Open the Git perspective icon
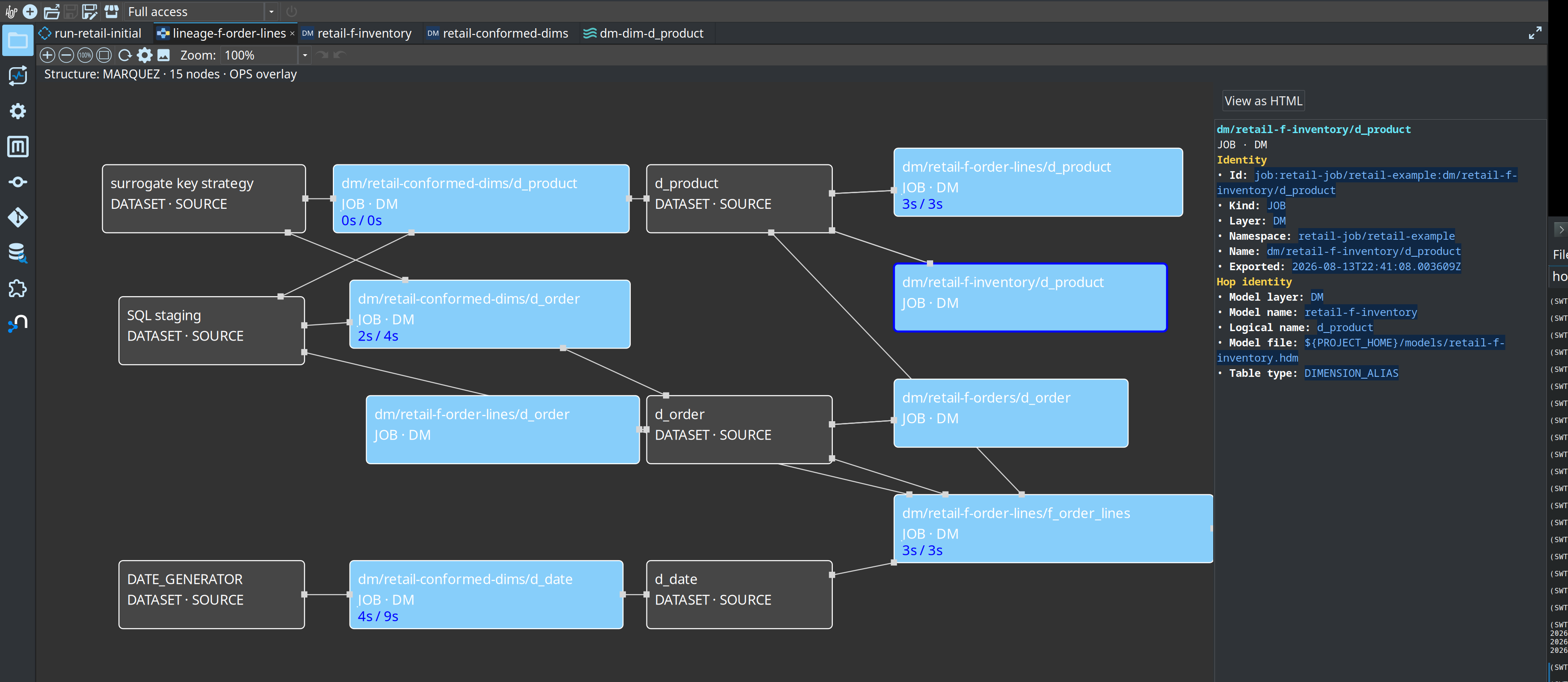This screenshot has height=682, width=1568. click(x=17, y=217)
